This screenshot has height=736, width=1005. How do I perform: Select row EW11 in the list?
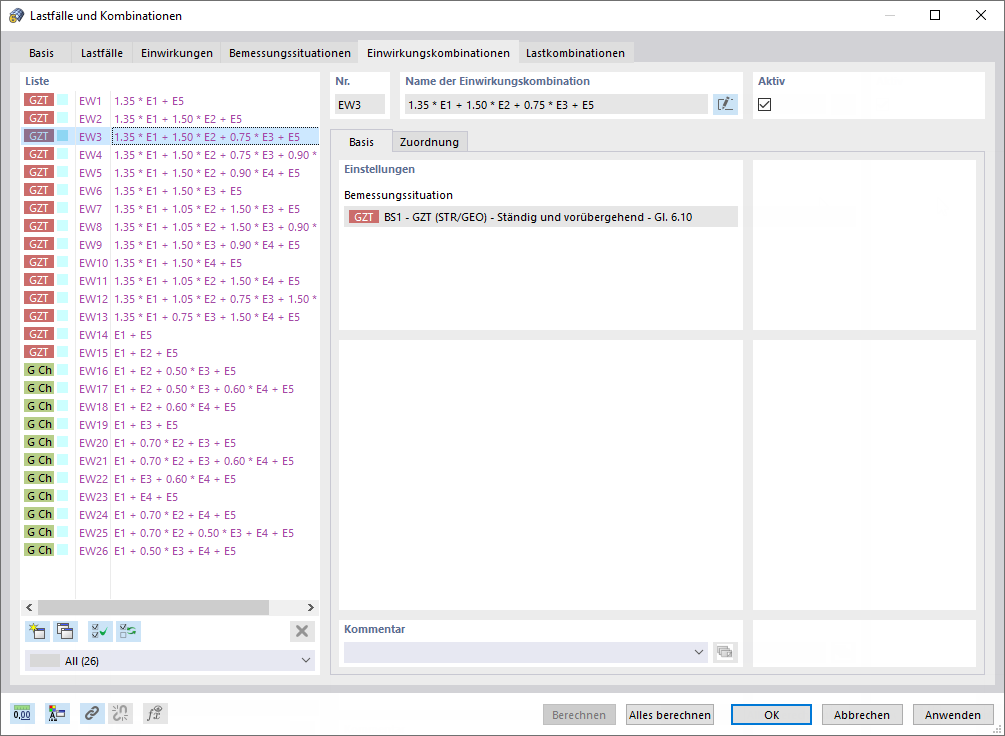[x=170, y=280]
